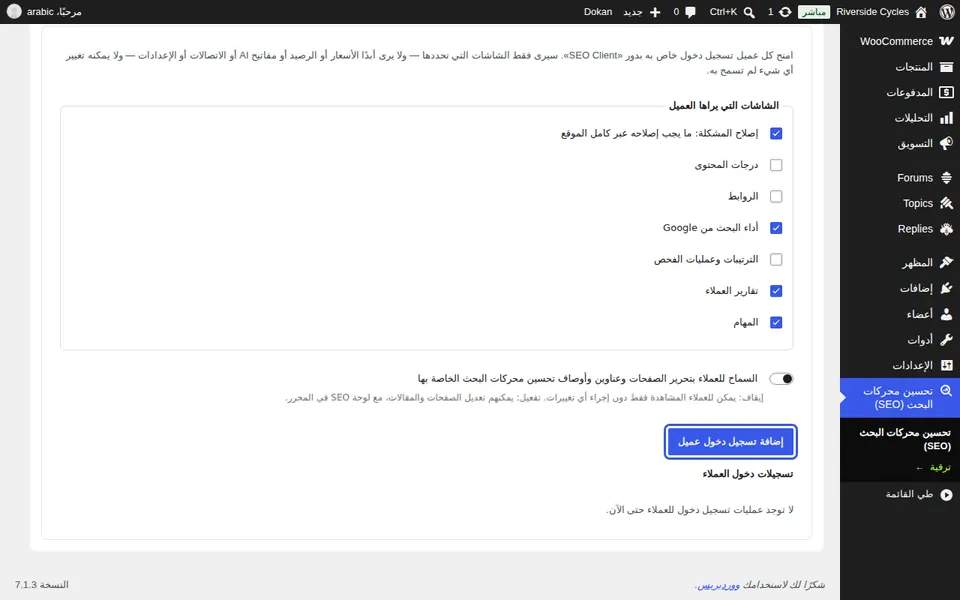Click the user avatar in admin bar
Screen dimensions: 960x600
click(13, 12)
